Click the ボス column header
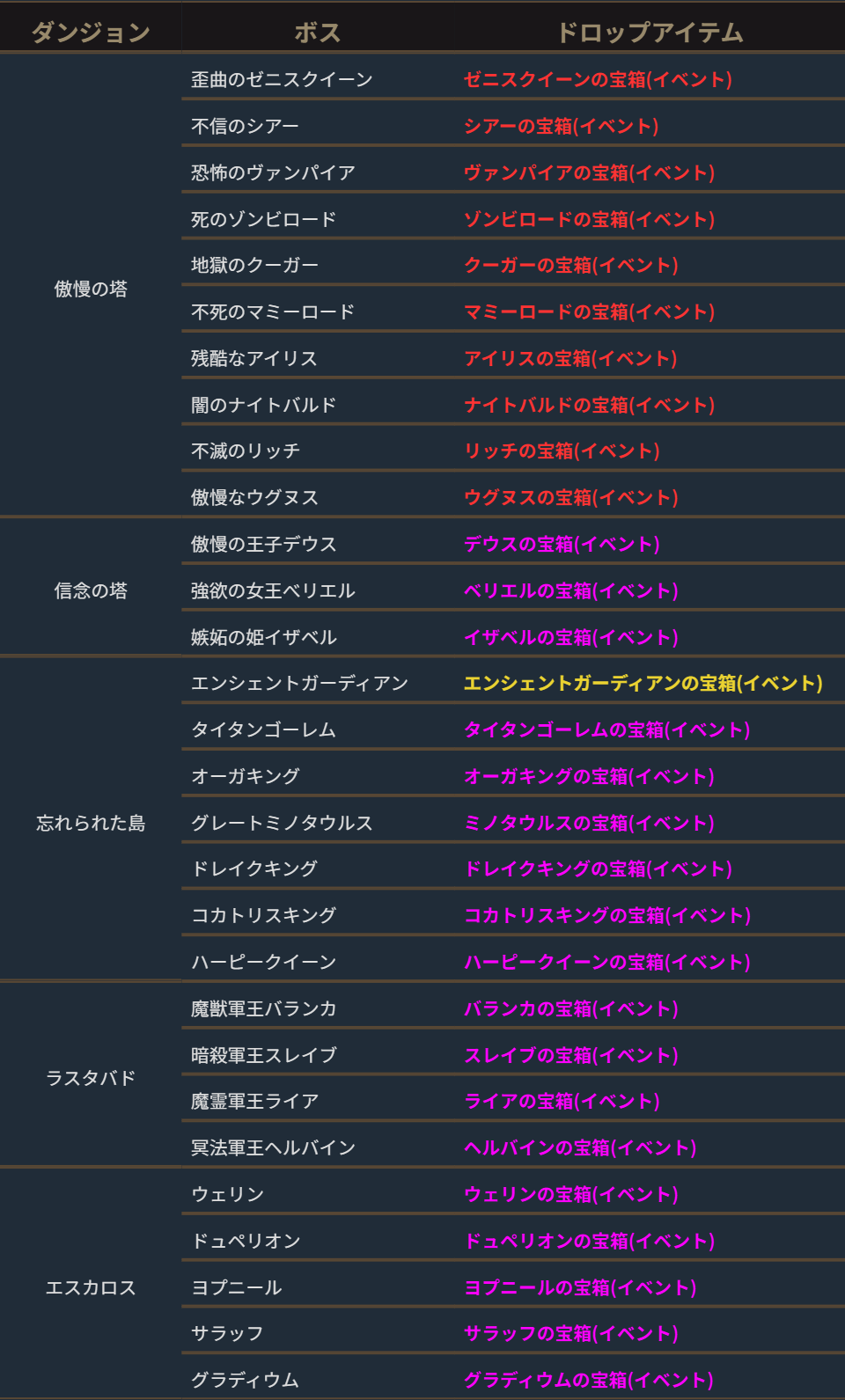This screenshot has height=1400, width=845. tap(317, 33)
